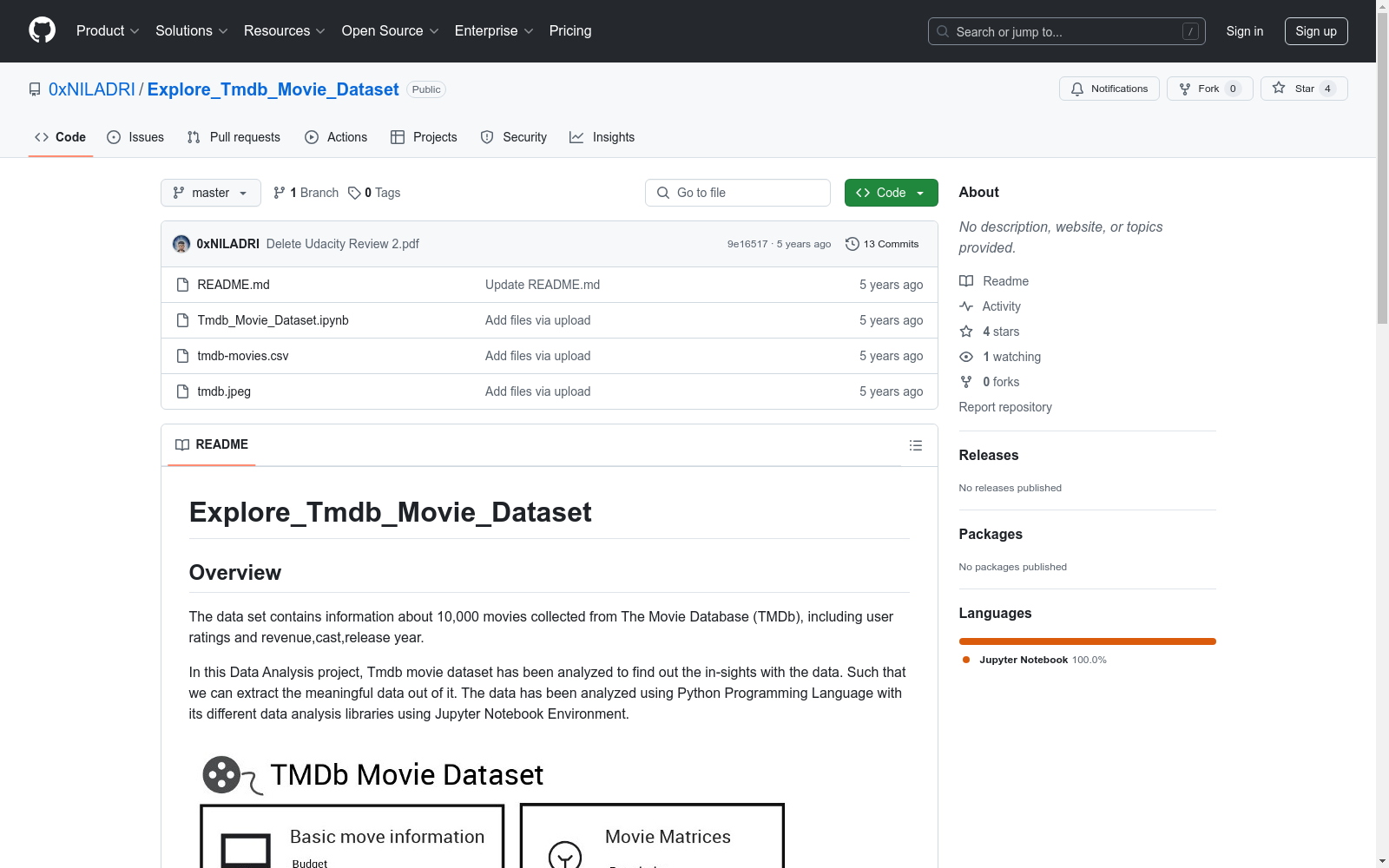Open the Projects tab
Screen dimensions: 1389x868
pos(424,137)
